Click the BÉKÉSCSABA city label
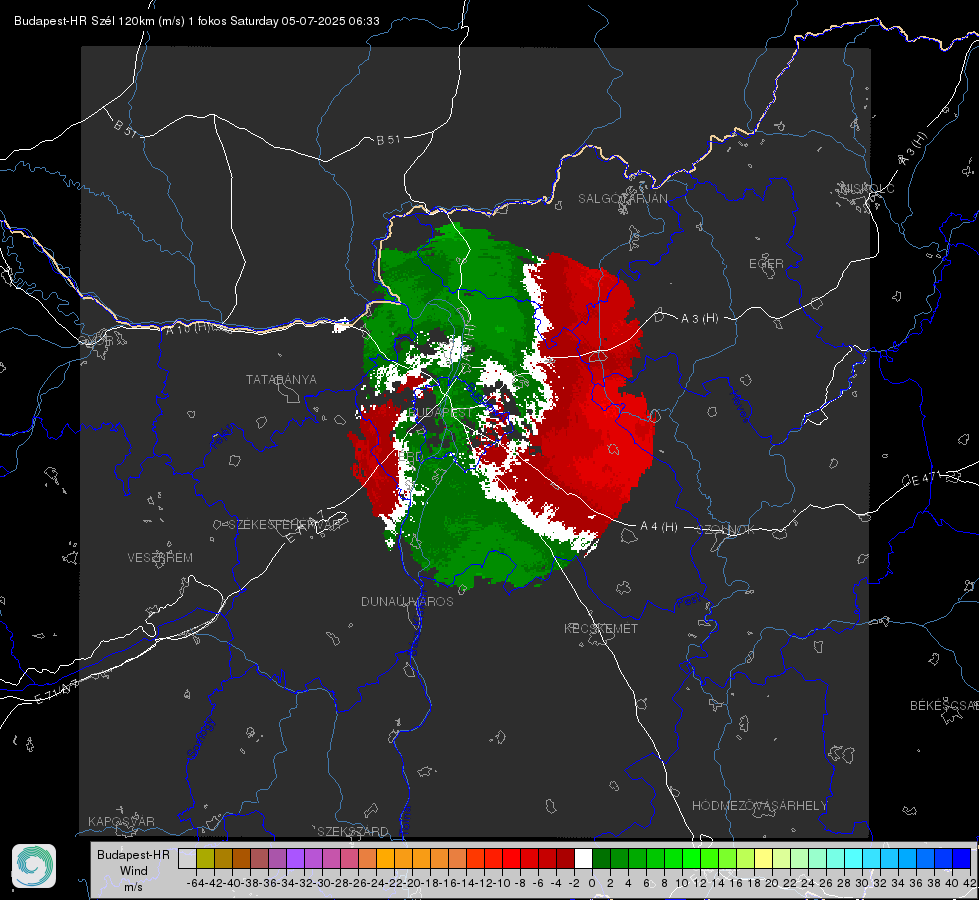The image size is (979, 900). click(x=944, y=705)
